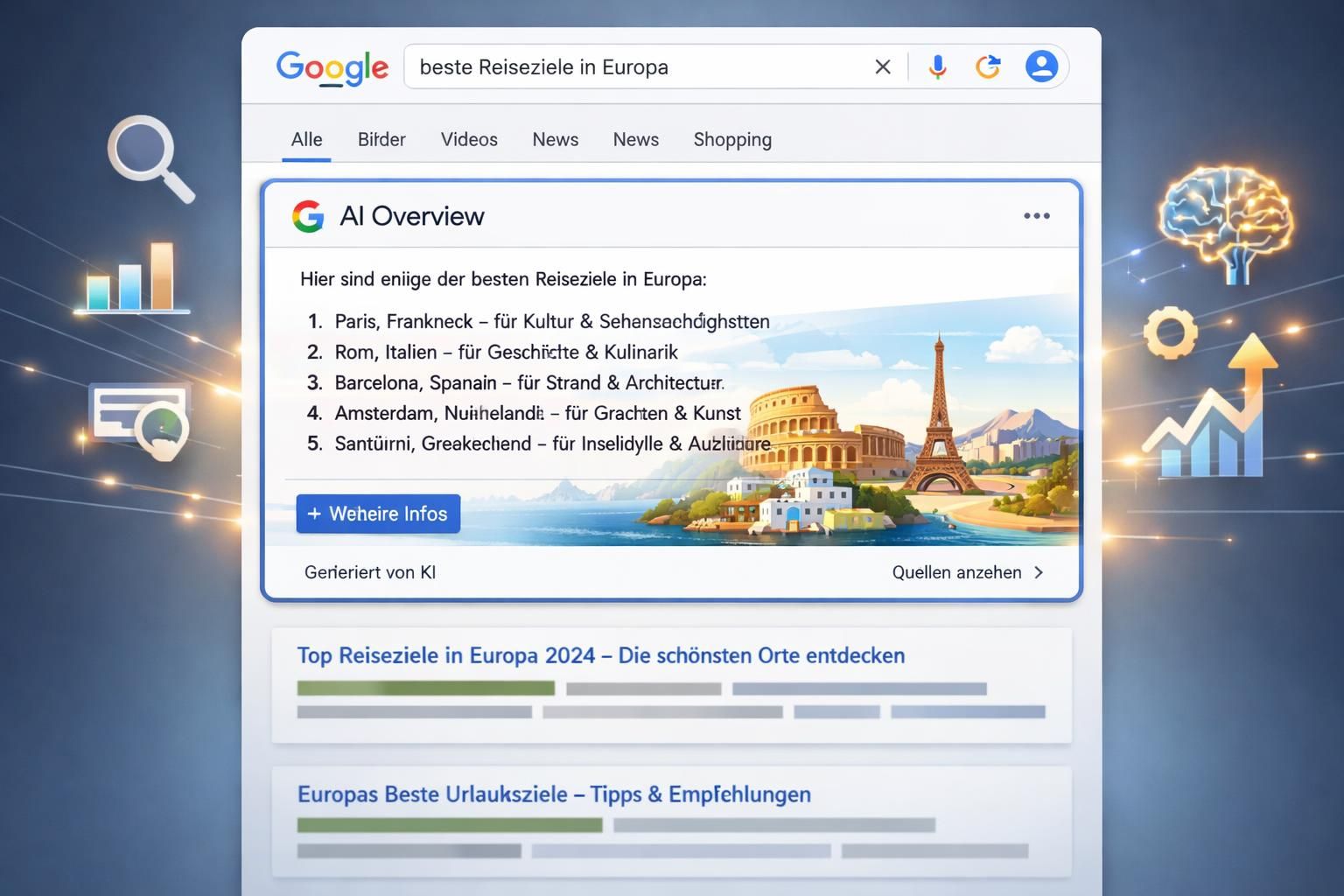Open result 'Europas Beste Urlaukszіele – Tipps & Empfehlungen'
The height and width of the screenshot is (896, 1344).
[554, 794]
